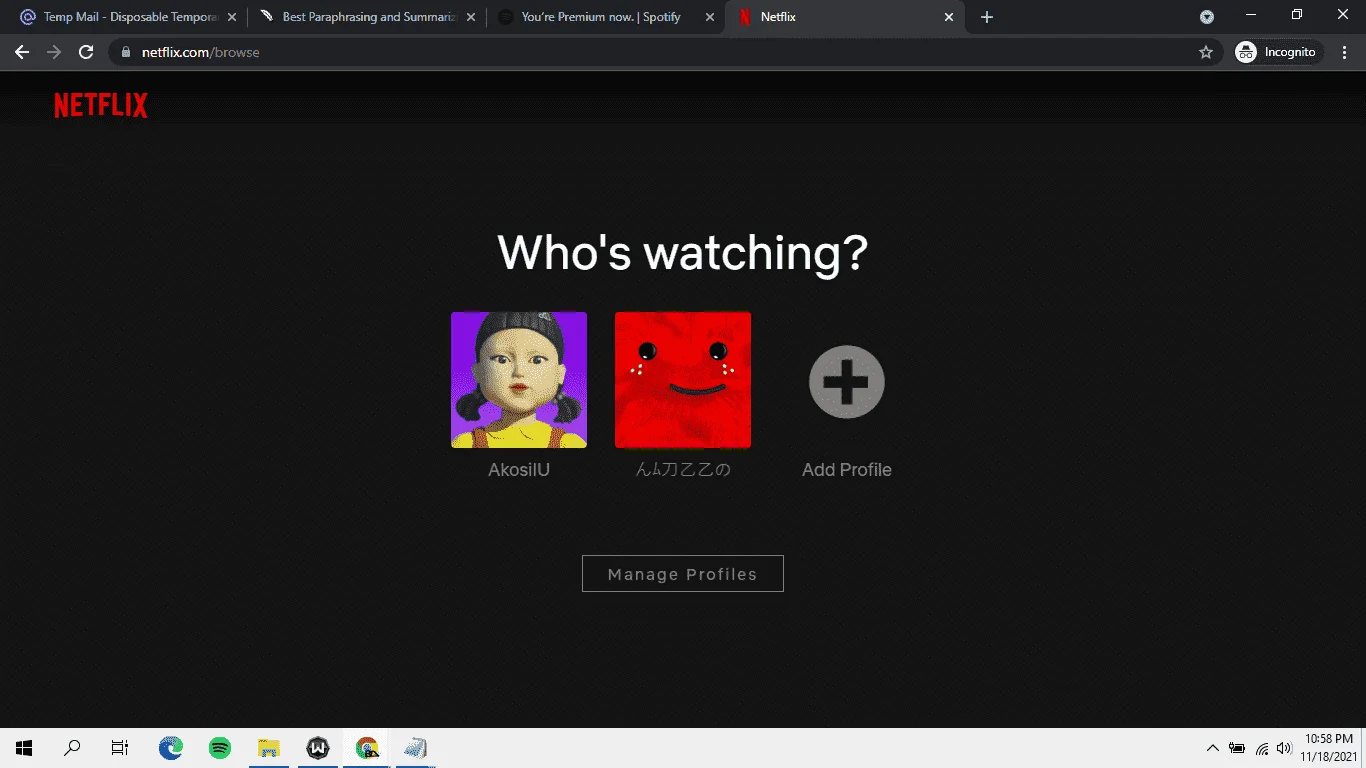Open the notepad app on the taskbar
This screenshot has height=768, width=1366.
416,748
